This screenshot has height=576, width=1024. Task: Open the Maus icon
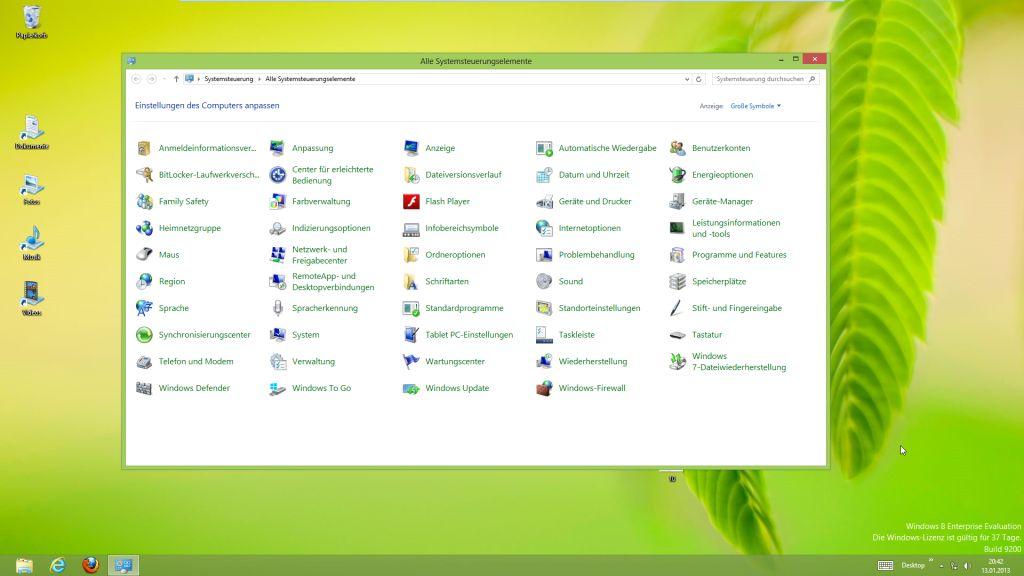click(x=144, y=255)
